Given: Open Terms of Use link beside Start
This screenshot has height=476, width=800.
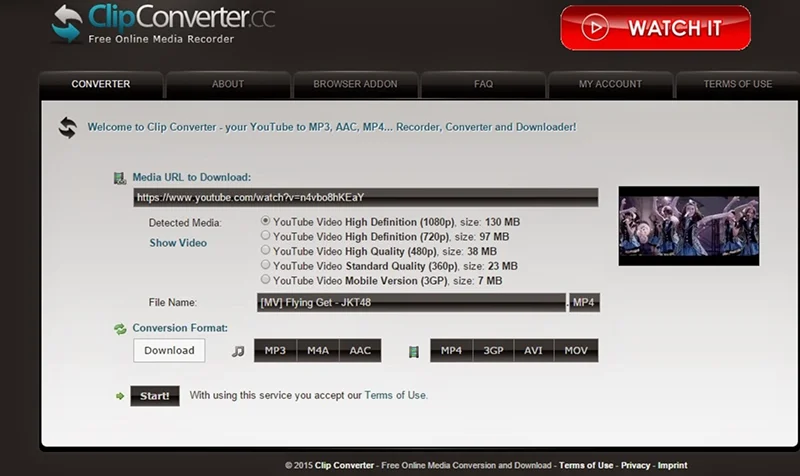Looking at the screenshot, I should [395, 395].
